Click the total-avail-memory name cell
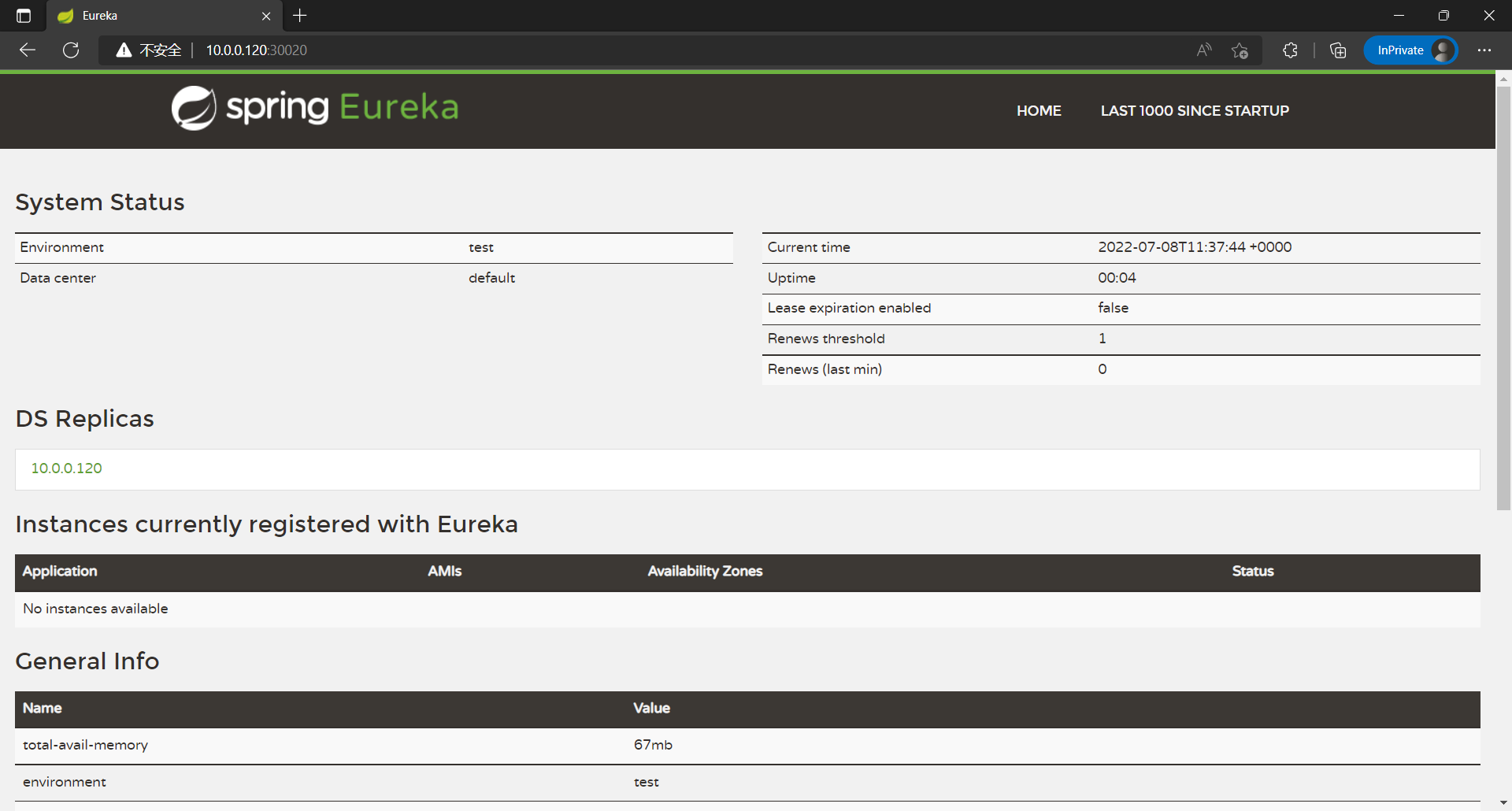 85,745
